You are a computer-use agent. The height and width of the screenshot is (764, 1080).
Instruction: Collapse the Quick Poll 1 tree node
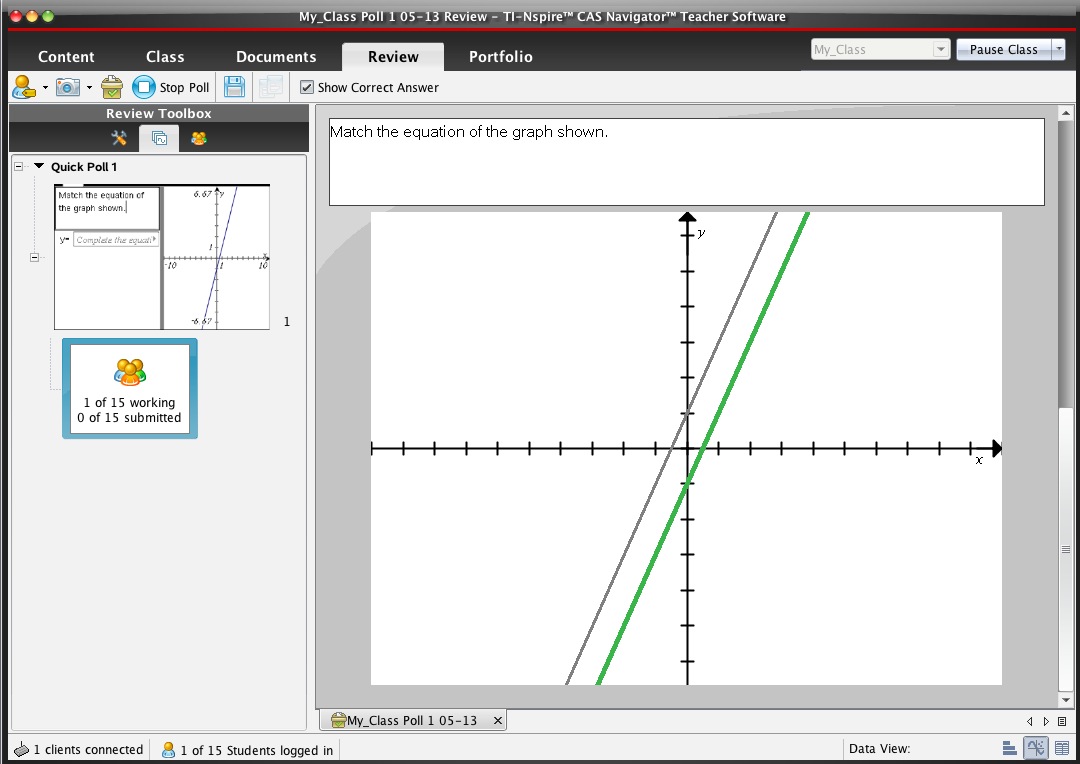(x=19, y=167)
